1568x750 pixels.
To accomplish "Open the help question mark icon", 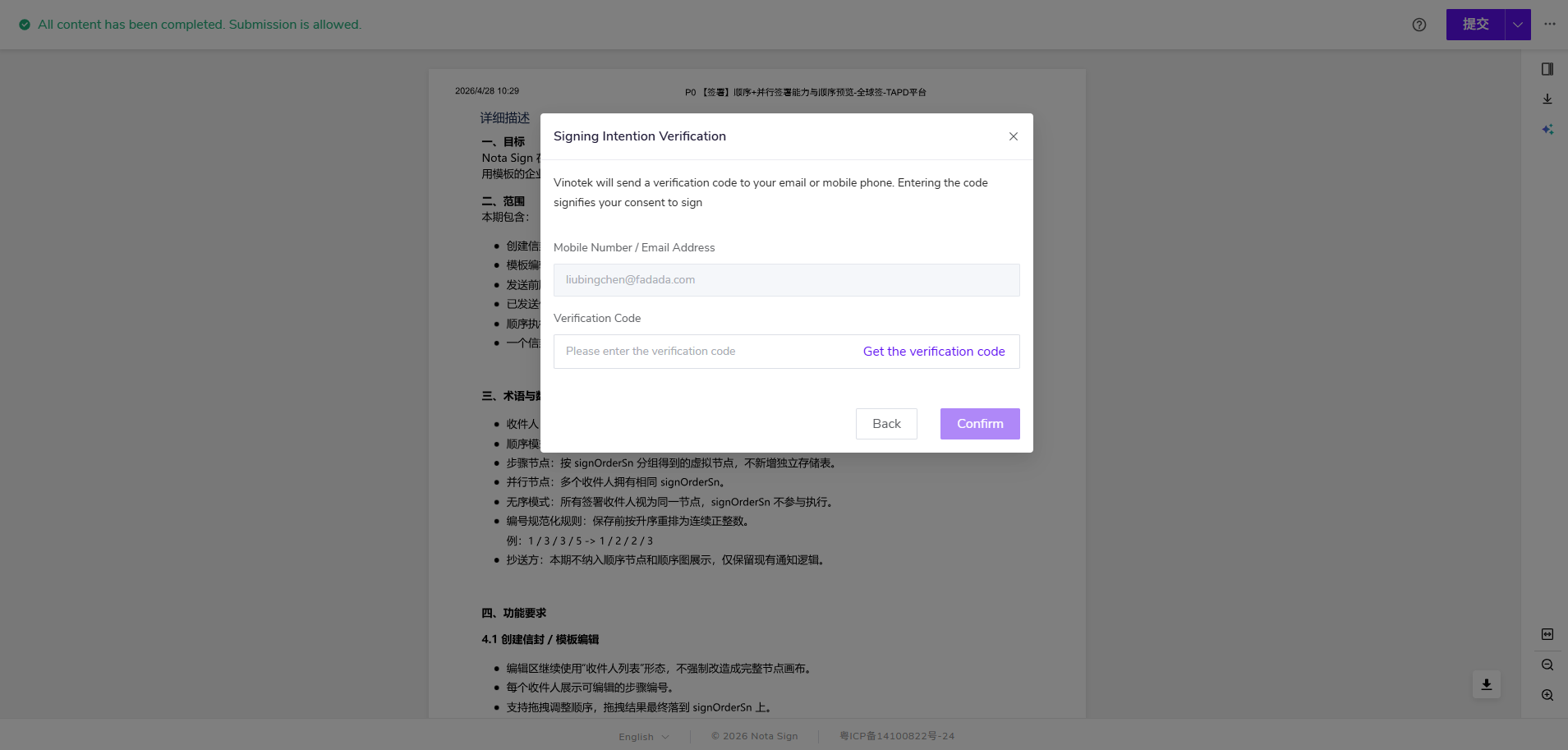I will click(x=1419, y=25).
